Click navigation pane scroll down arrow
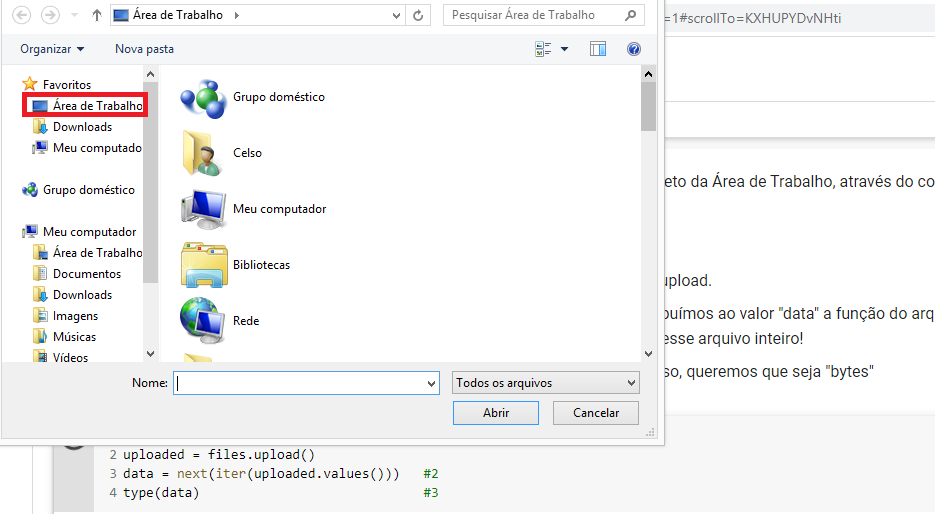 pos(150,354)
